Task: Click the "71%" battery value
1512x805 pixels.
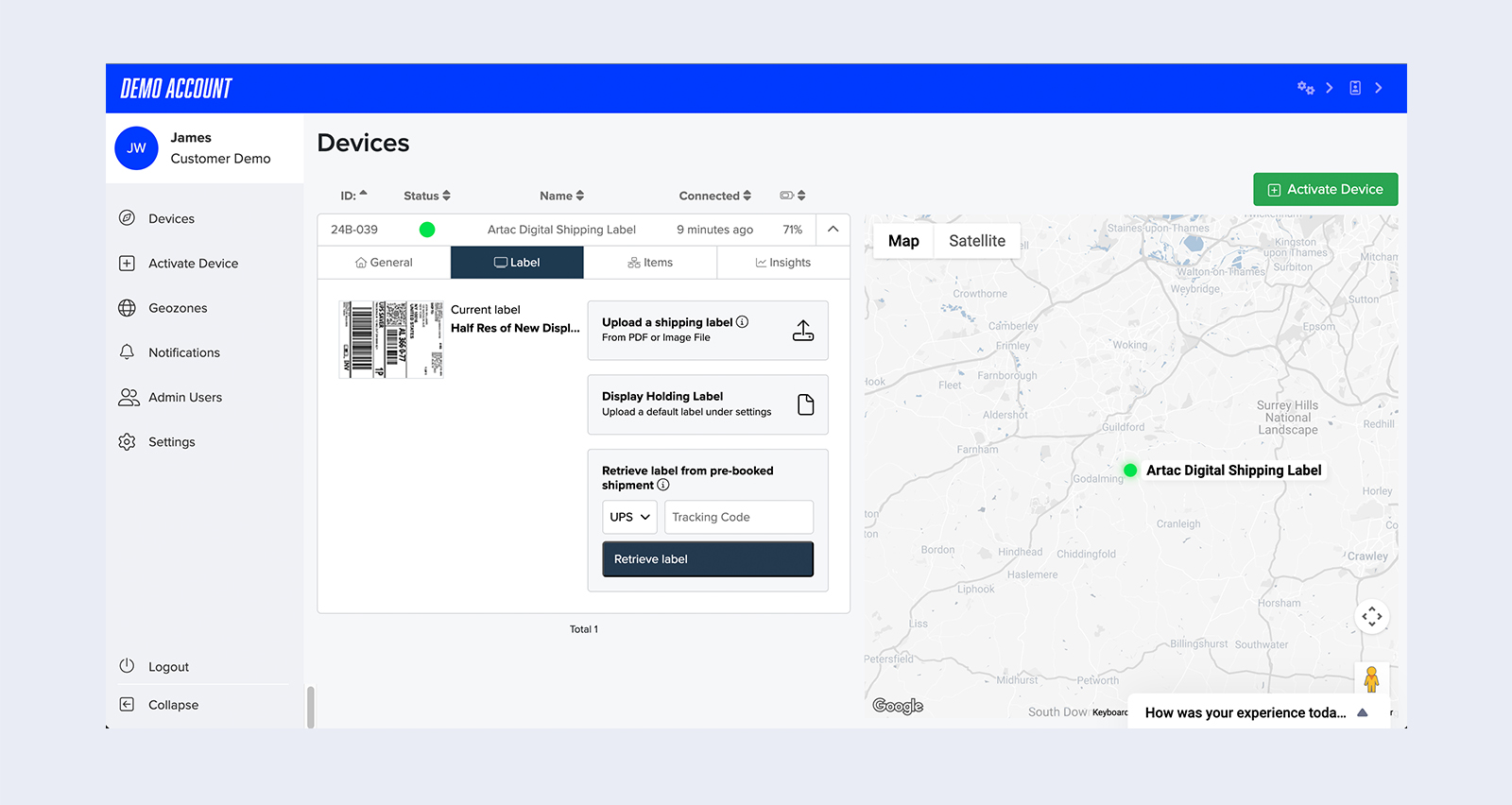Action: pos(793,230)
